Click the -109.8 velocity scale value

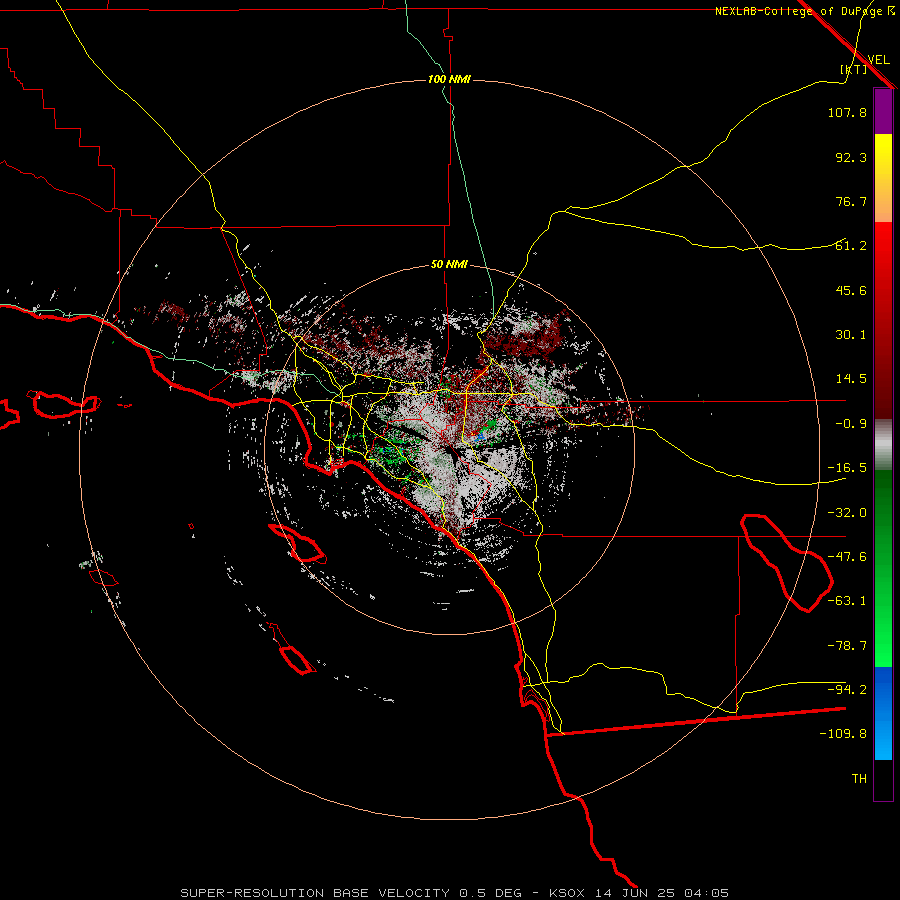[843, 734]
